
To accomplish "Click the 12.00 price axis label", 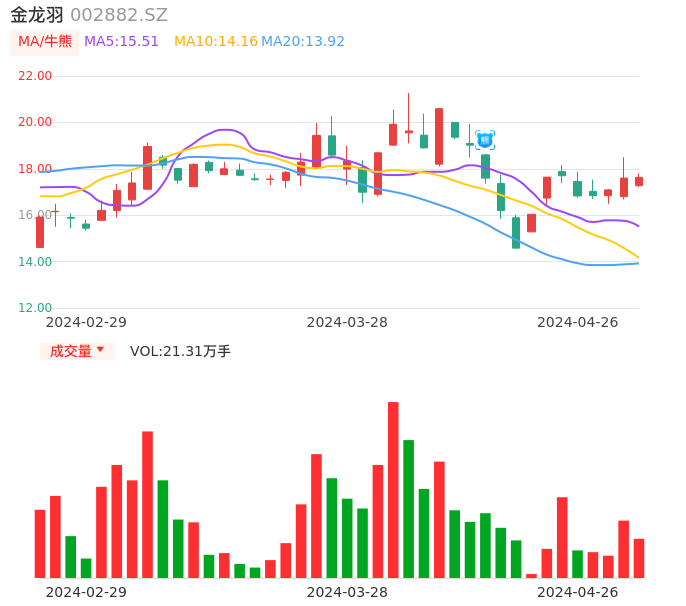I will tap(35, 308).
